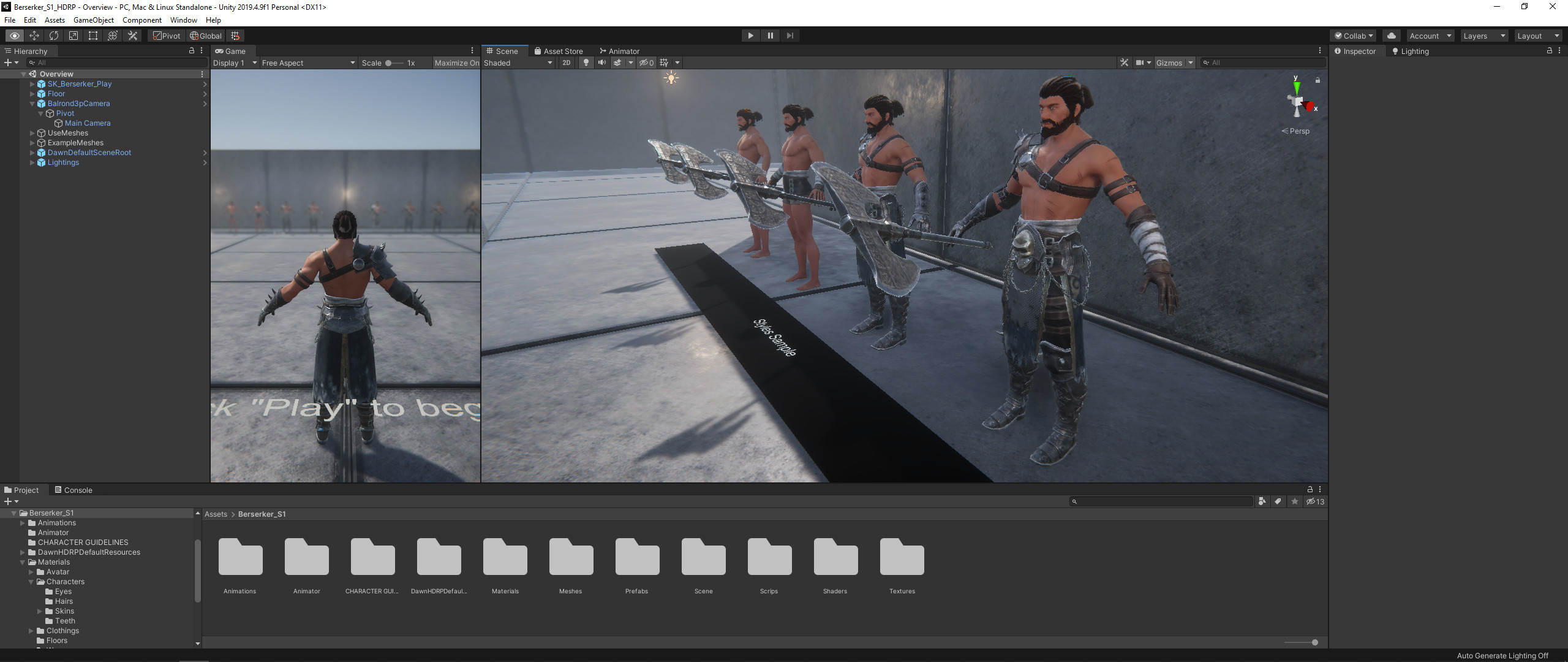Expand the Clothings folder
The height and width of the screenshot is (662, 1568).
(31, 631)
